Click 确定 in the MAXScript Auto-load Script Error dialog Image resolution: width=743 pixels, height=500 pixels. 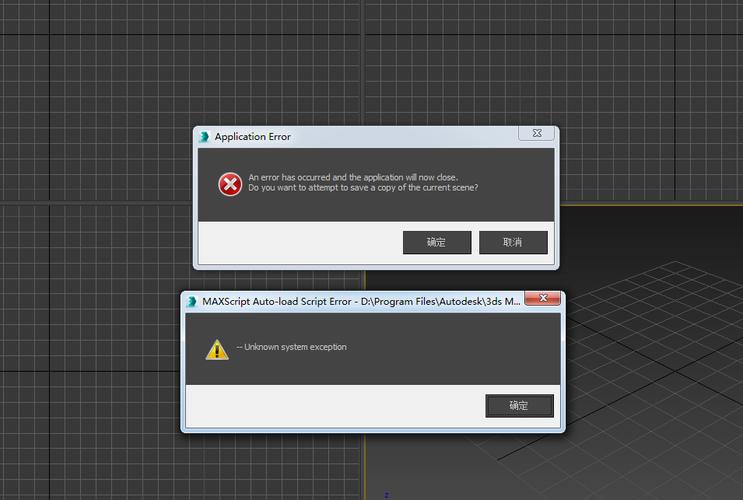pos(519,406)
